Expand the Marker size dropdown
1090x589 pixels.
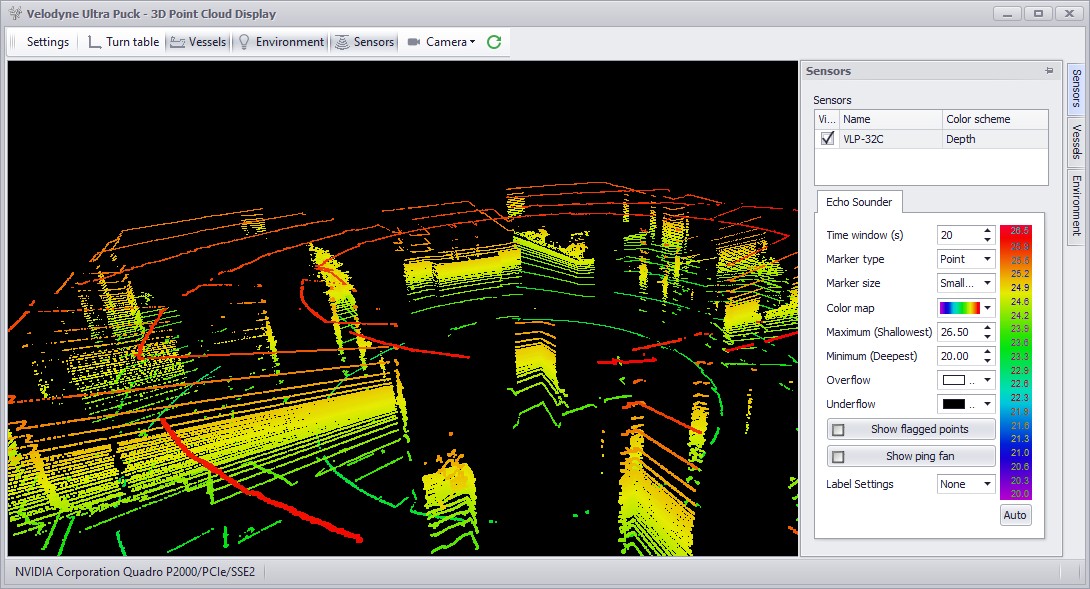[x=987, y=283]
